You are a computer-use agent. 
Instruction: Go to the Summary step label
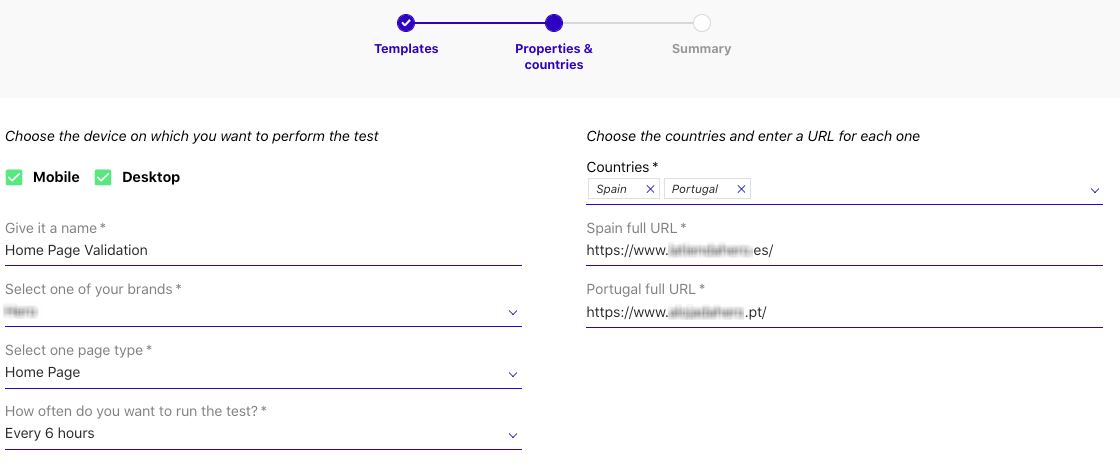click(x=701, y=49)
